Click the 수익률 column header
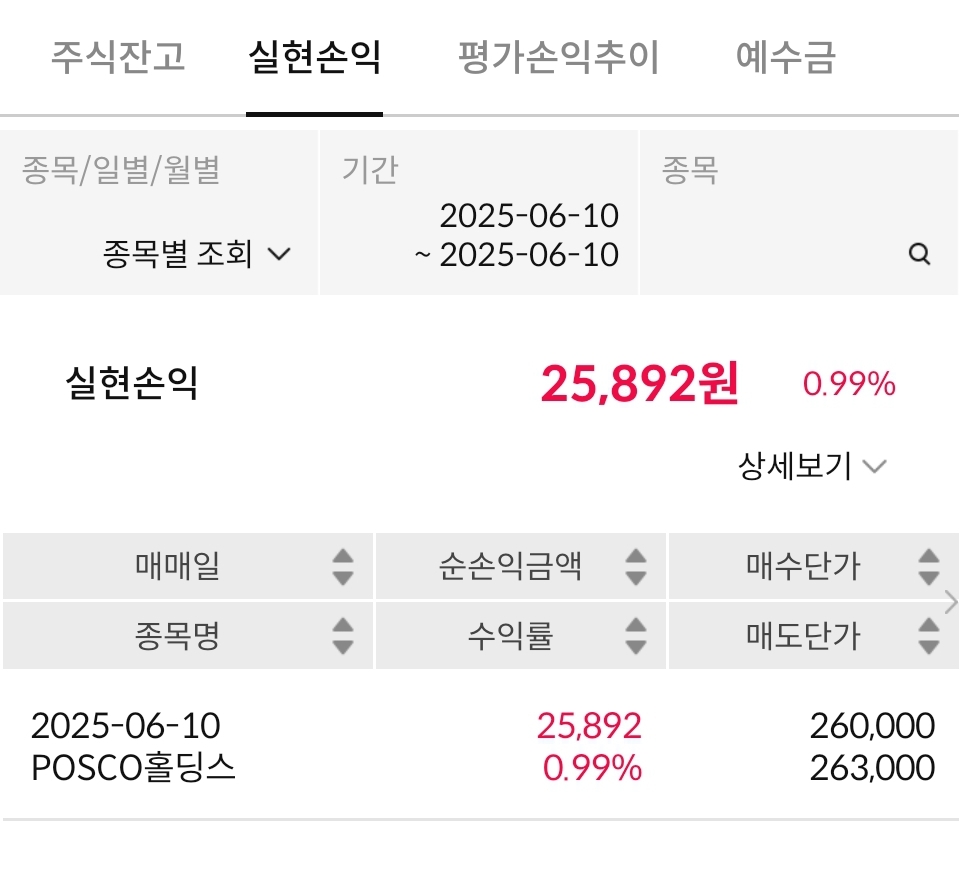The height and width of the screenshot is (885, 959). 510,635
